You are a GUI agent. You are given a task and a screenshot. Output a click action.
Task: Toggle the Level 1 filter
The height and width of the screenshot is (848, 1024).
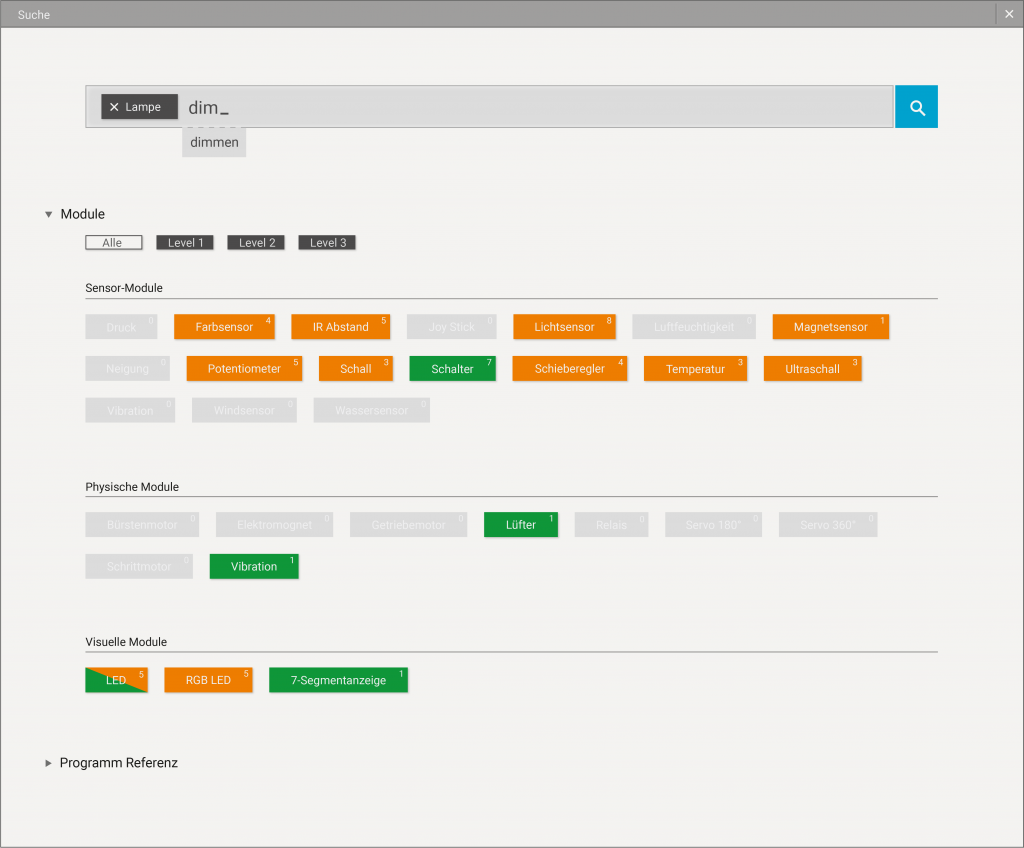coord(185,242)
